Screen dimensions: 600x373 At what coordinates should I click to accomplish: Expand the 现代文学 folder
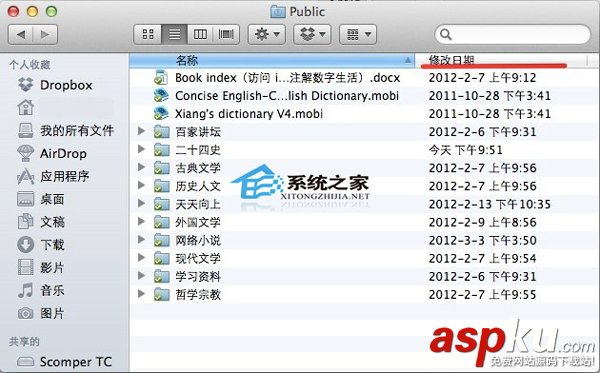[x=141, y=257]
